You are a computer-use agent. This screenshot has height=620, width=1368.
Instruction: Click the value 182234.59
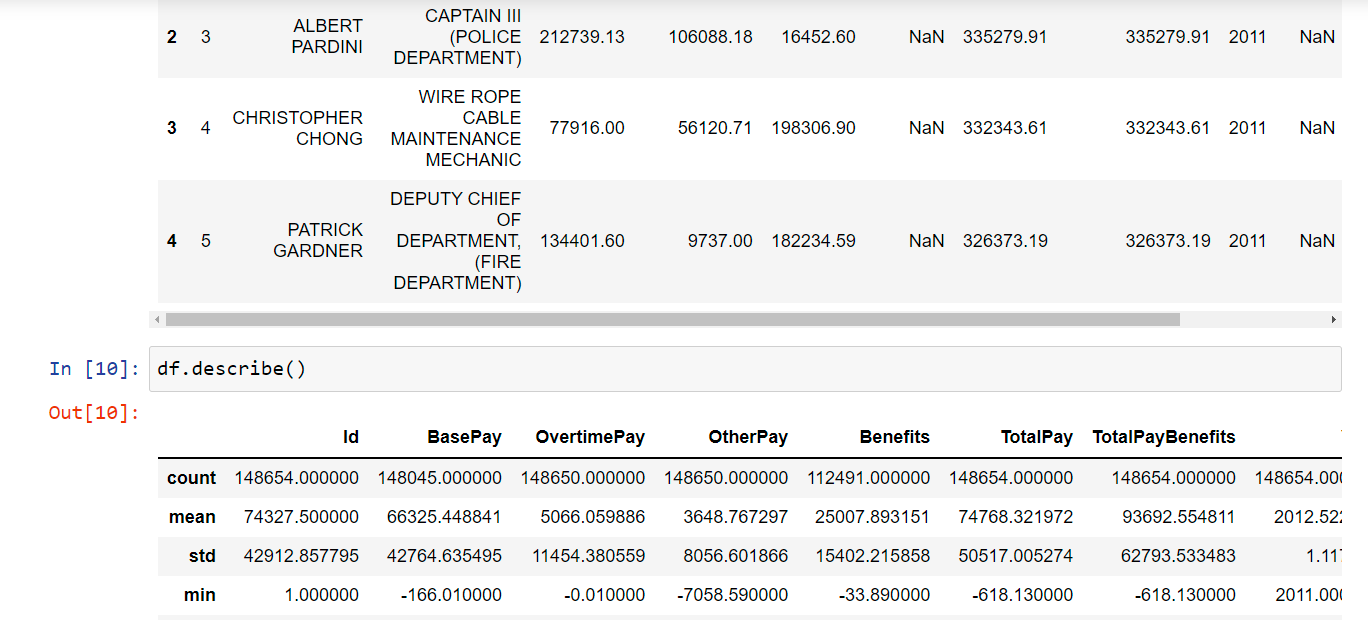(x=814, y=241)
